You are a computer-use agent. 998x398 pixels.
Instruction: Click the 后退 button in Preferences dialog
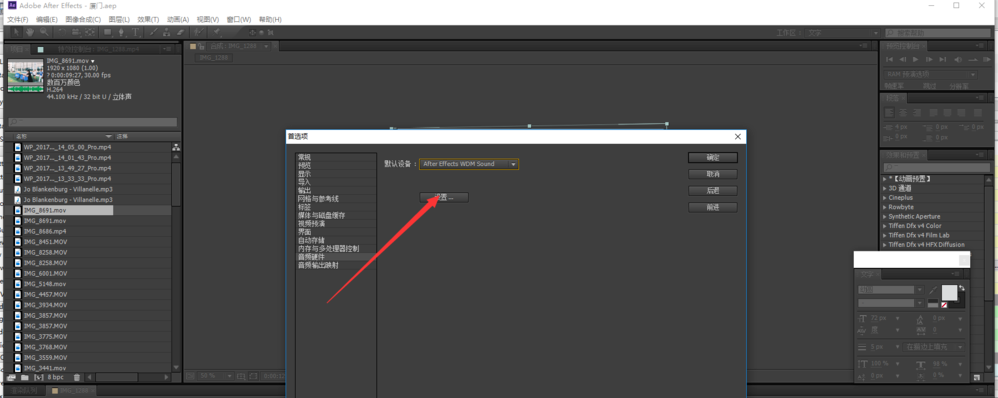[712, 190]
